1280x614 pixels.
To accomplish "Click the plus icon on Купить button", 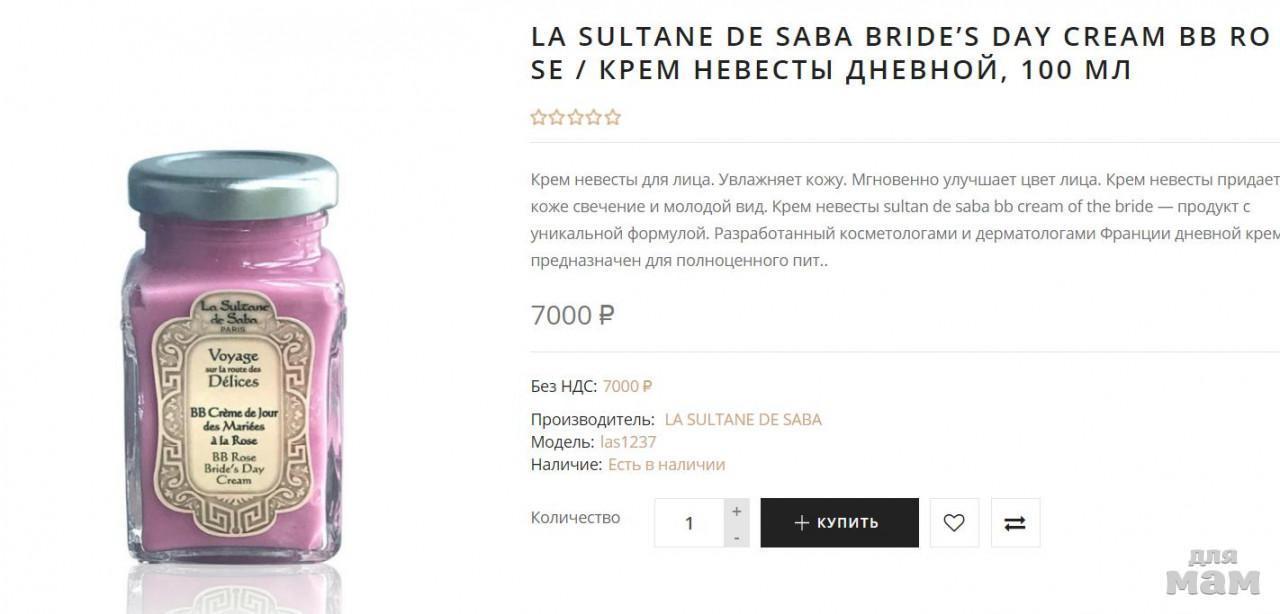I will pyautogui.click(x=801, y=523).
